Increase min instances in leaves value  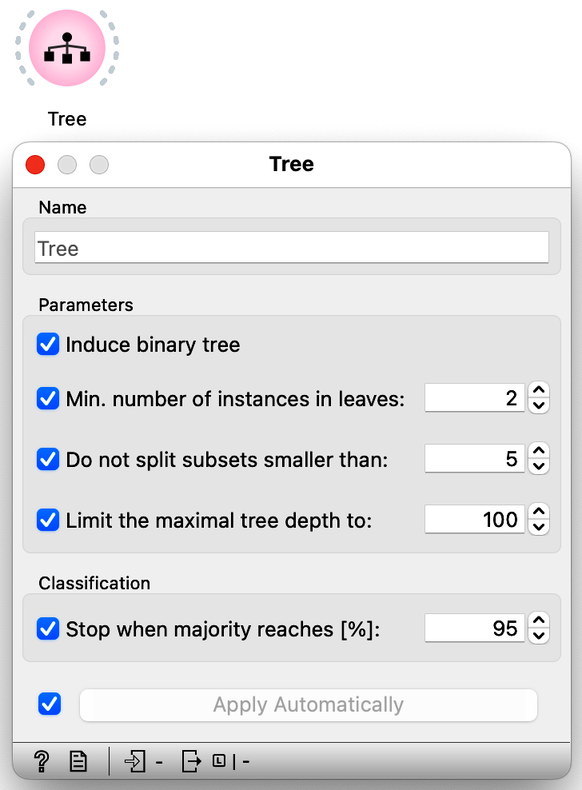[539, 390]
